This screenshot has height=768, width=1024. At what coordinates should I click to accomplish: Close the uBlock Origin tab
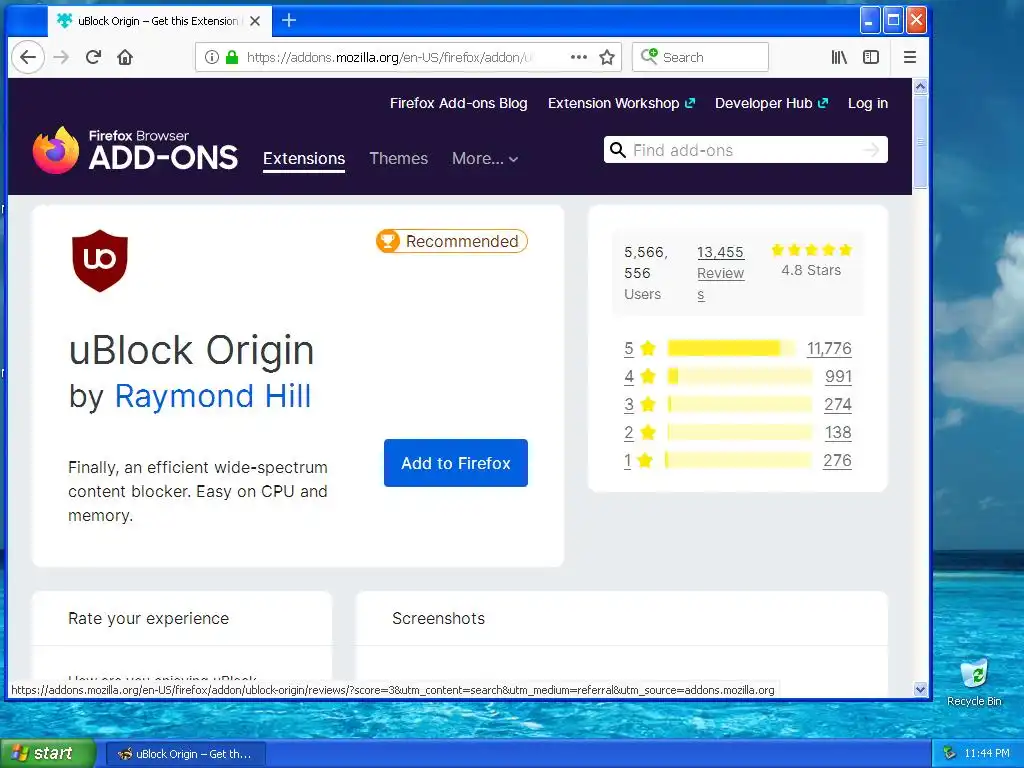255,21
